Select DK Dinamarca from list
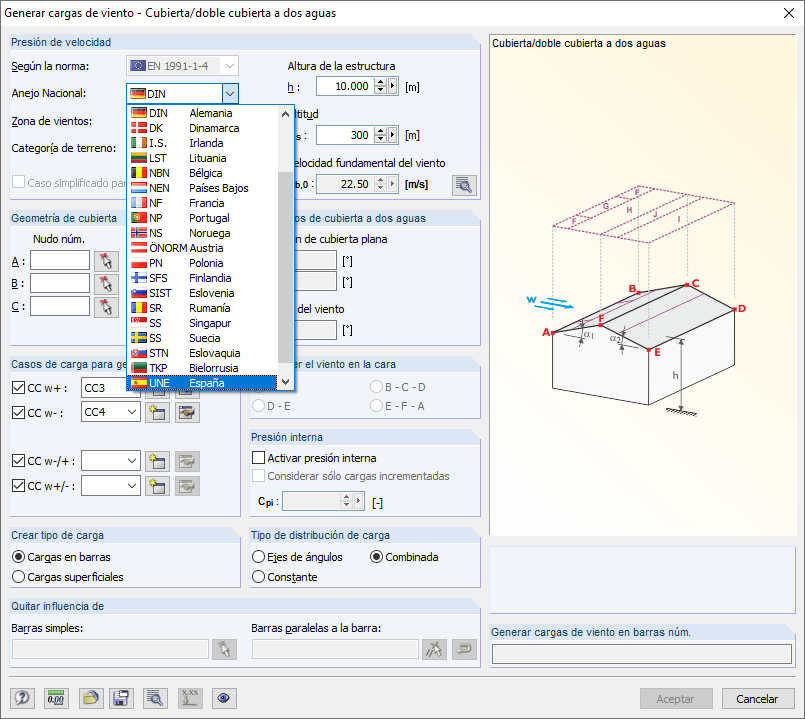The image size is (805, 719). pyautogui.click(x=202, y=128)
